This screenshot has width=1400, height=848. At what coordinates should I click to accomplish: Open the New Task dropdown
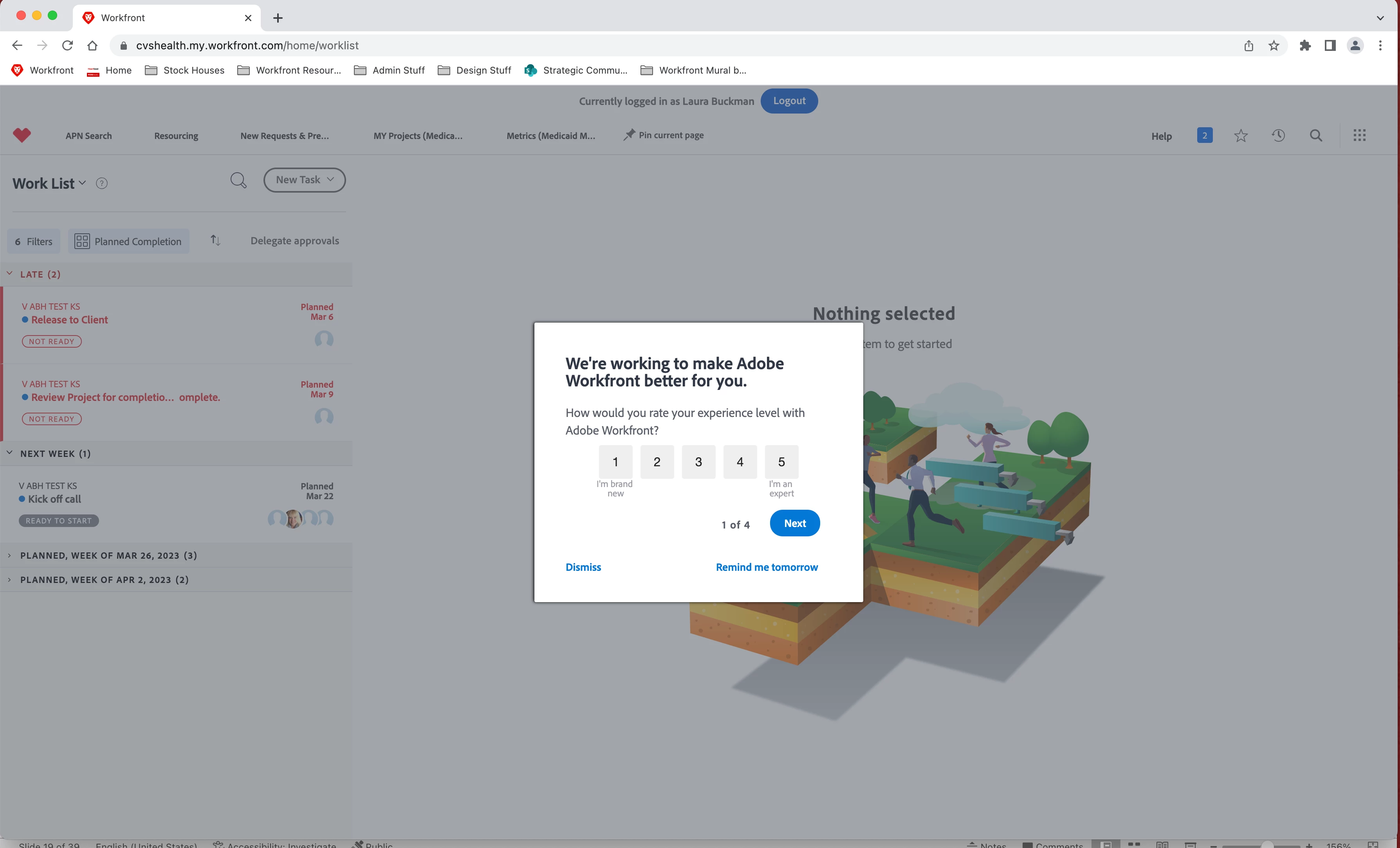click(304, 180)
